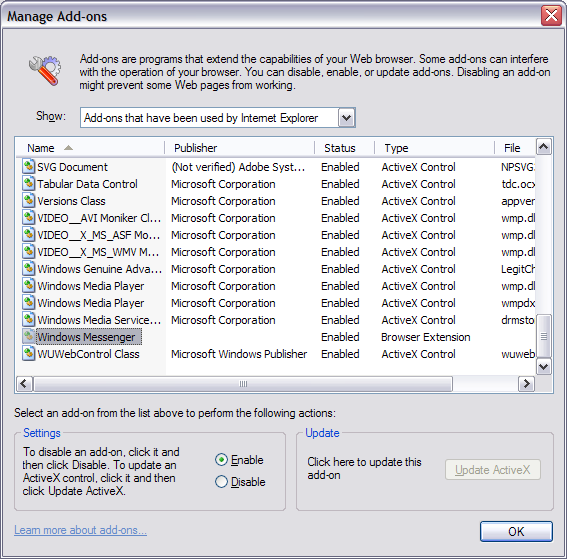
Task: Click ActiveX Control type of SVG Document row
Action: [418, 167]
